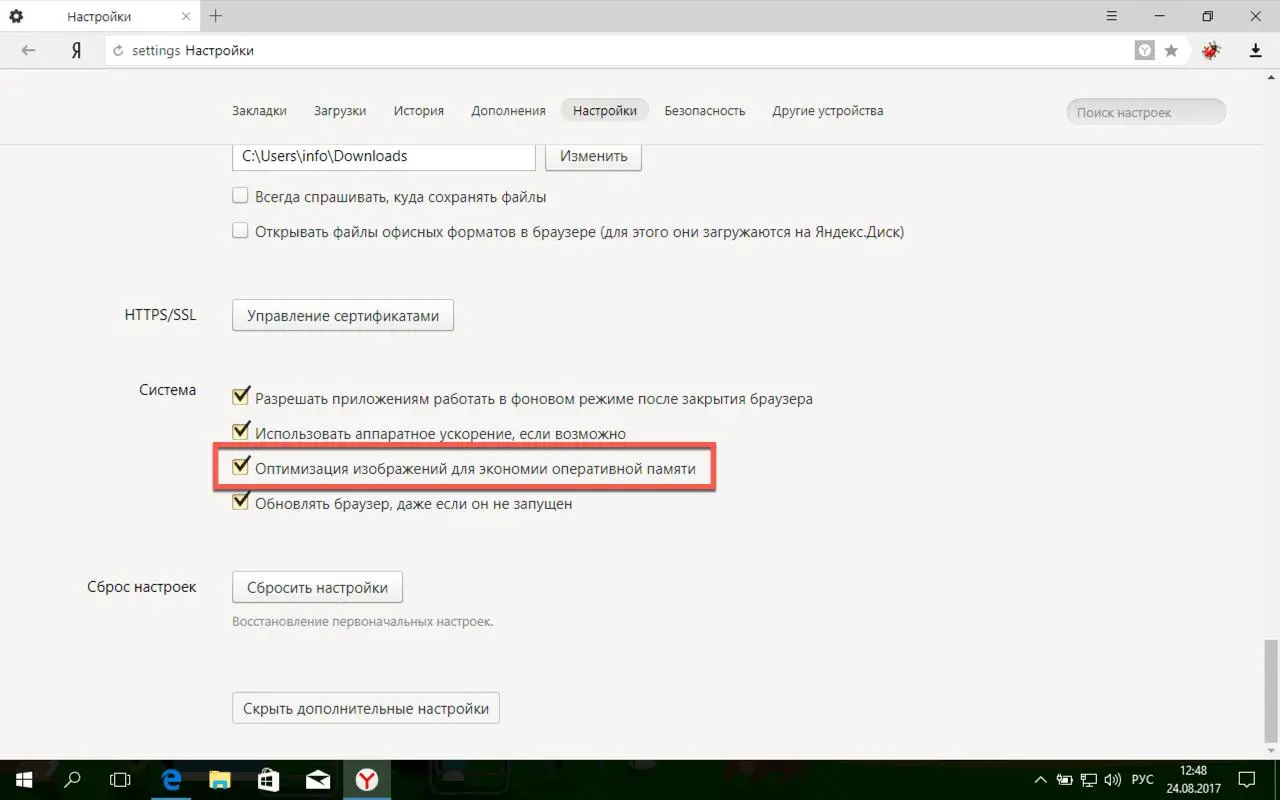Image resolution: width=1280 pixels, height=800 pixels.
Task: Open the Дополнения tab
Action: (x=509, y=111)
